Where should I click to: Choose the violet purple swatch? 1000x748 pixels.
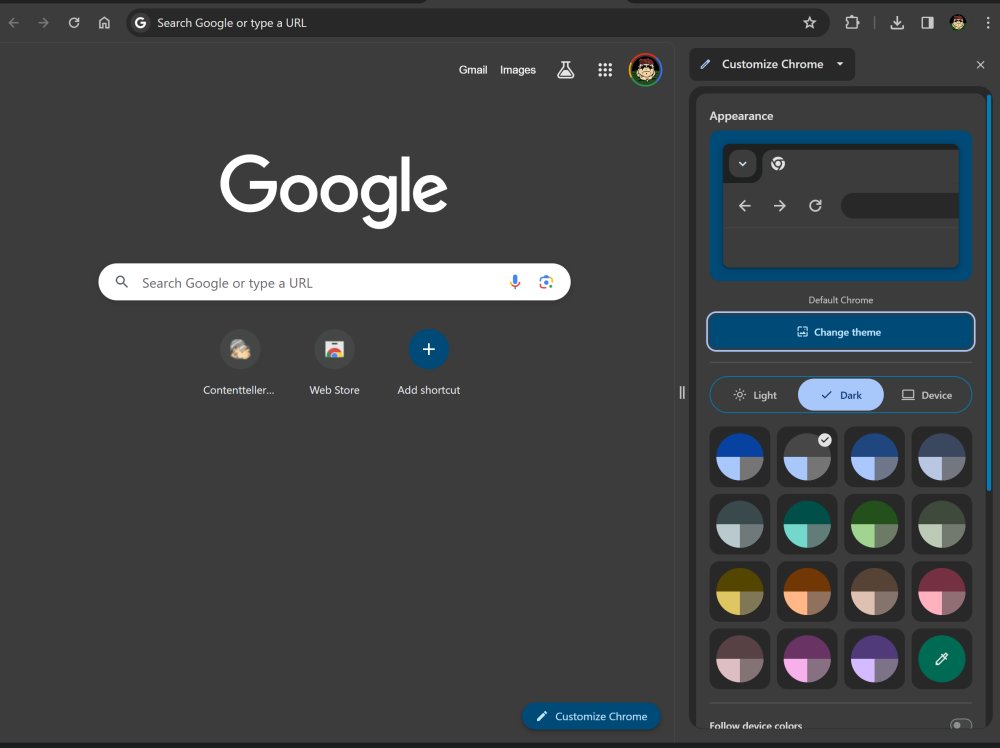(x=874, y=659)
